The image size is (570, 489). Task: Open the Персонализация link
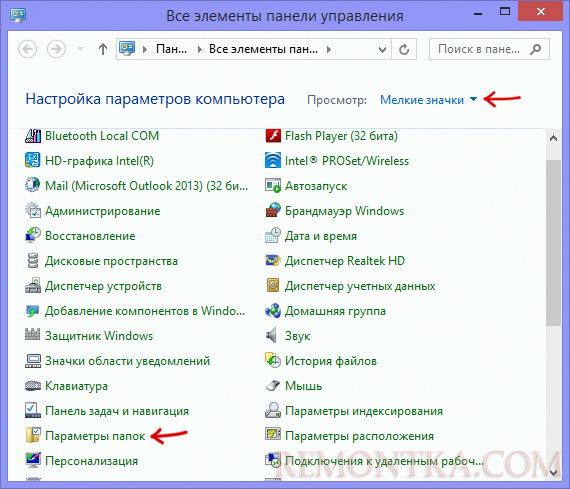pyautogui.click(x=91, y=461)
